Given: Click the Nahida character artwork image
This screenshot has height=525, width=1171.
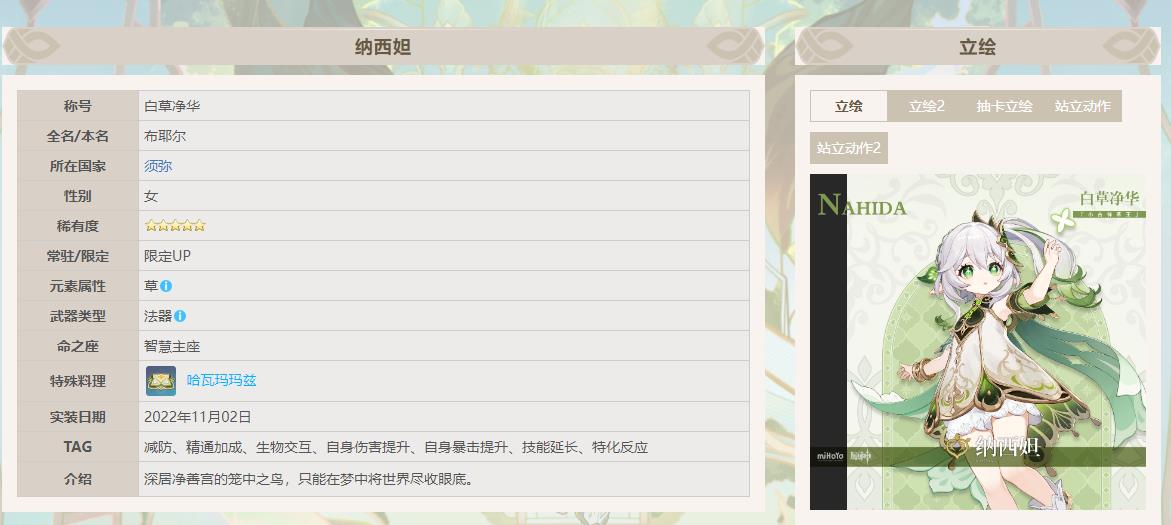Looking at the screenshot, I should click(978, 342).
